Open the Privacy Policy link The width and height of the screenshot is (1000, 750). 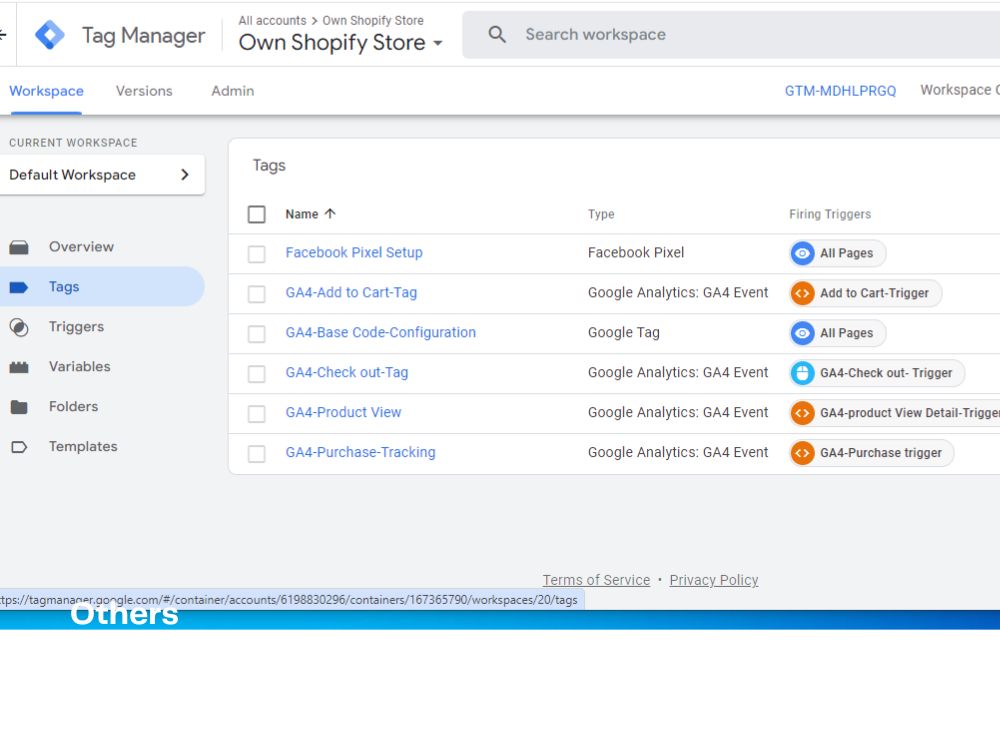714,580
